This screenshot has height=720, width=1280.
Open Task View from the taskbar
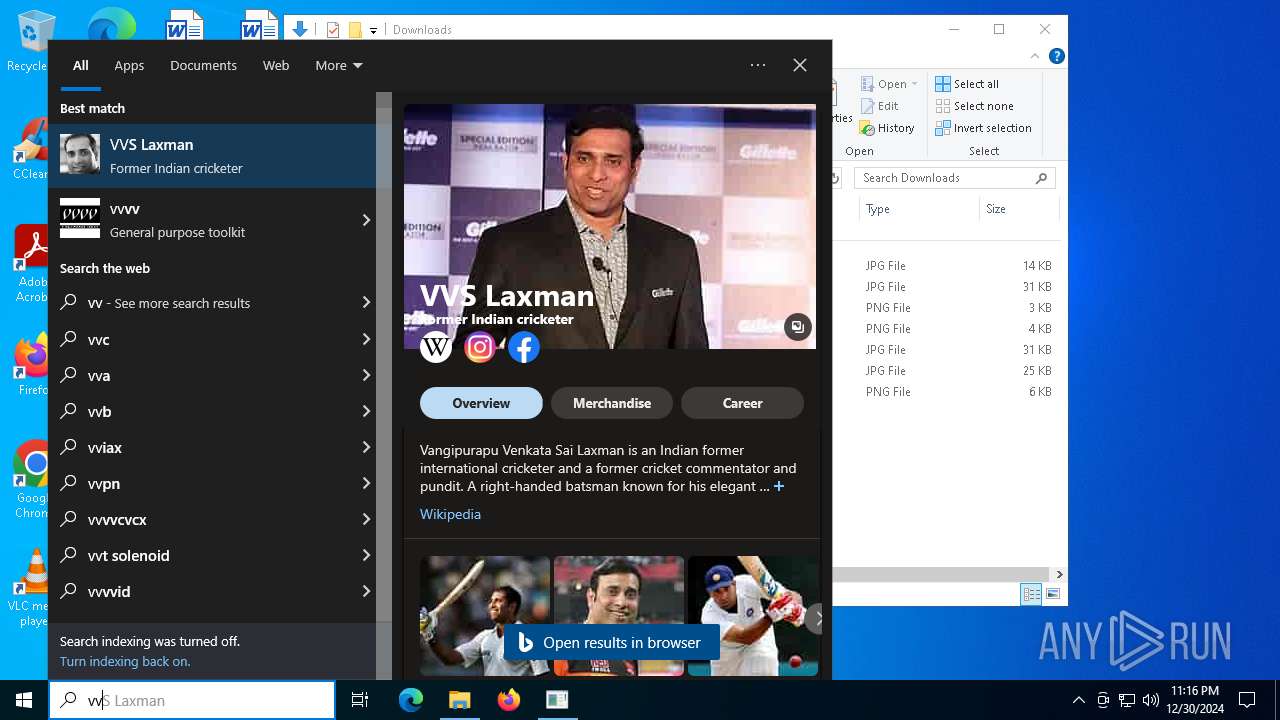click(x=360, y=700)
